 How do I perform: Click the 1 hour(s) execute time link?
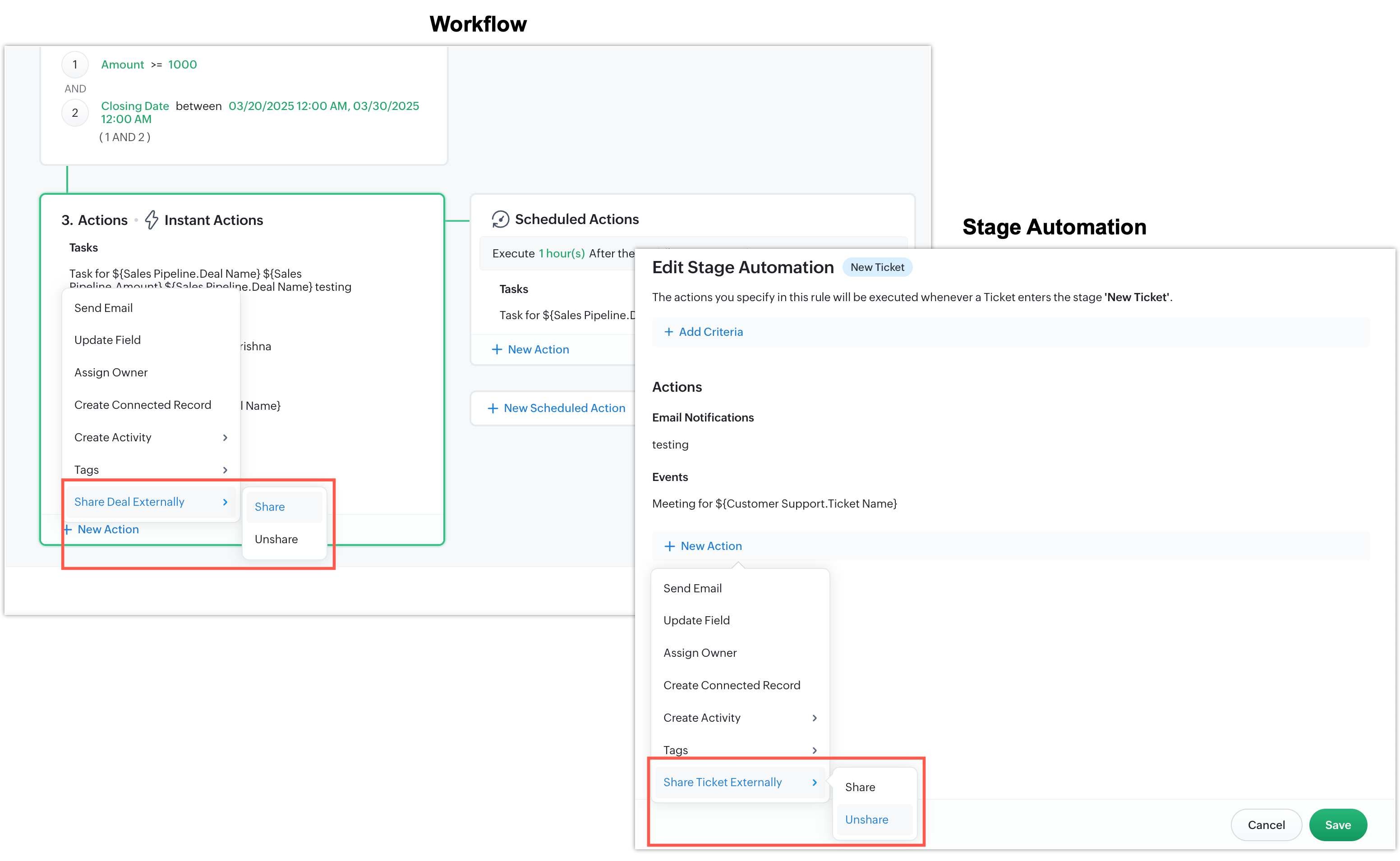click(x=562, y=253)
